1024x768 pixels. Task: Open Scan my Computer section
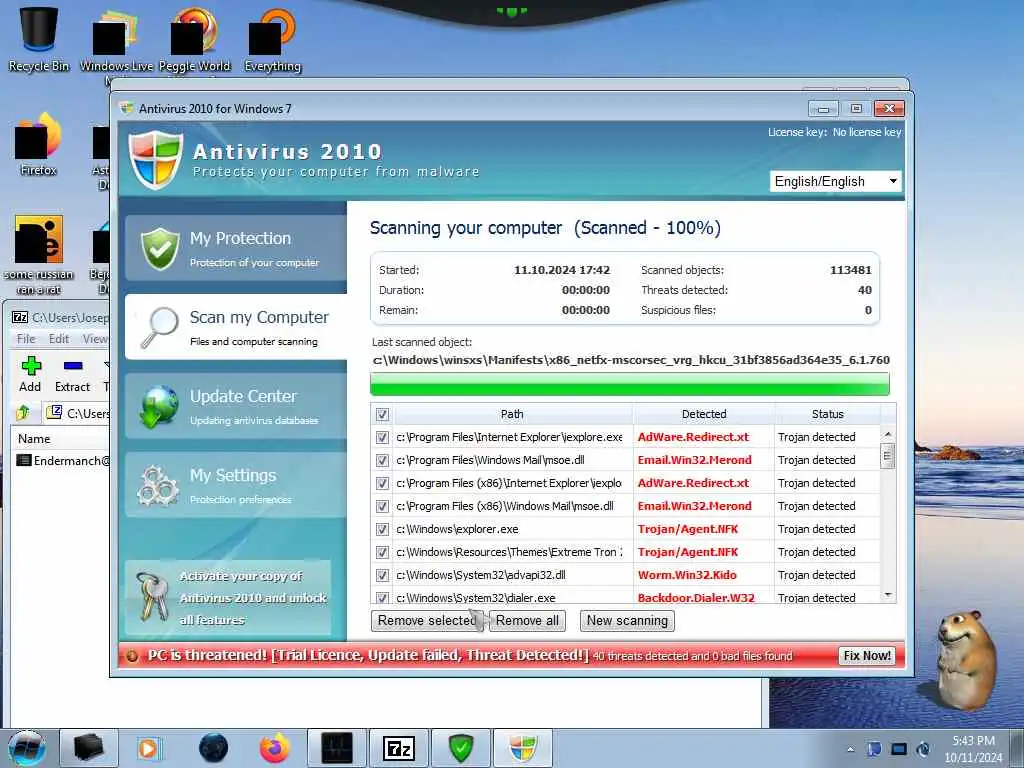click(236, 327)
